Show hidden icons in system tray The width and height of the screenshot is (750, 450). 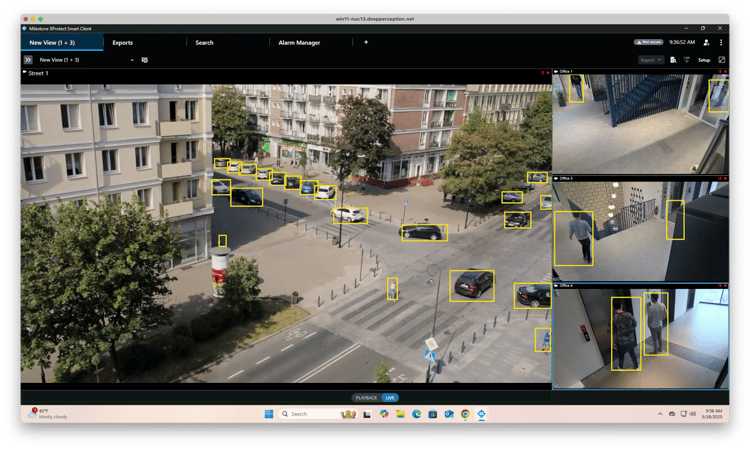point(660,414)
